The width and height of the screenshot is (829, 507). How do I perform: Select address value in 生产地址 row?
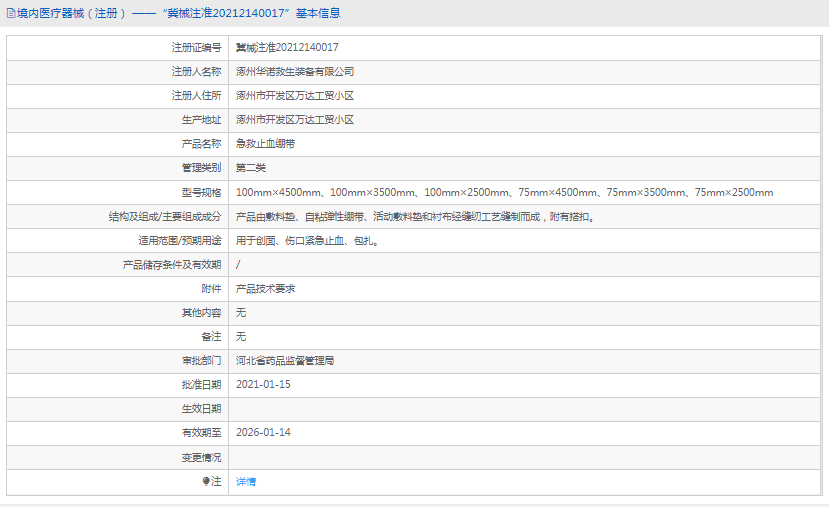click(x=295, y=120)
